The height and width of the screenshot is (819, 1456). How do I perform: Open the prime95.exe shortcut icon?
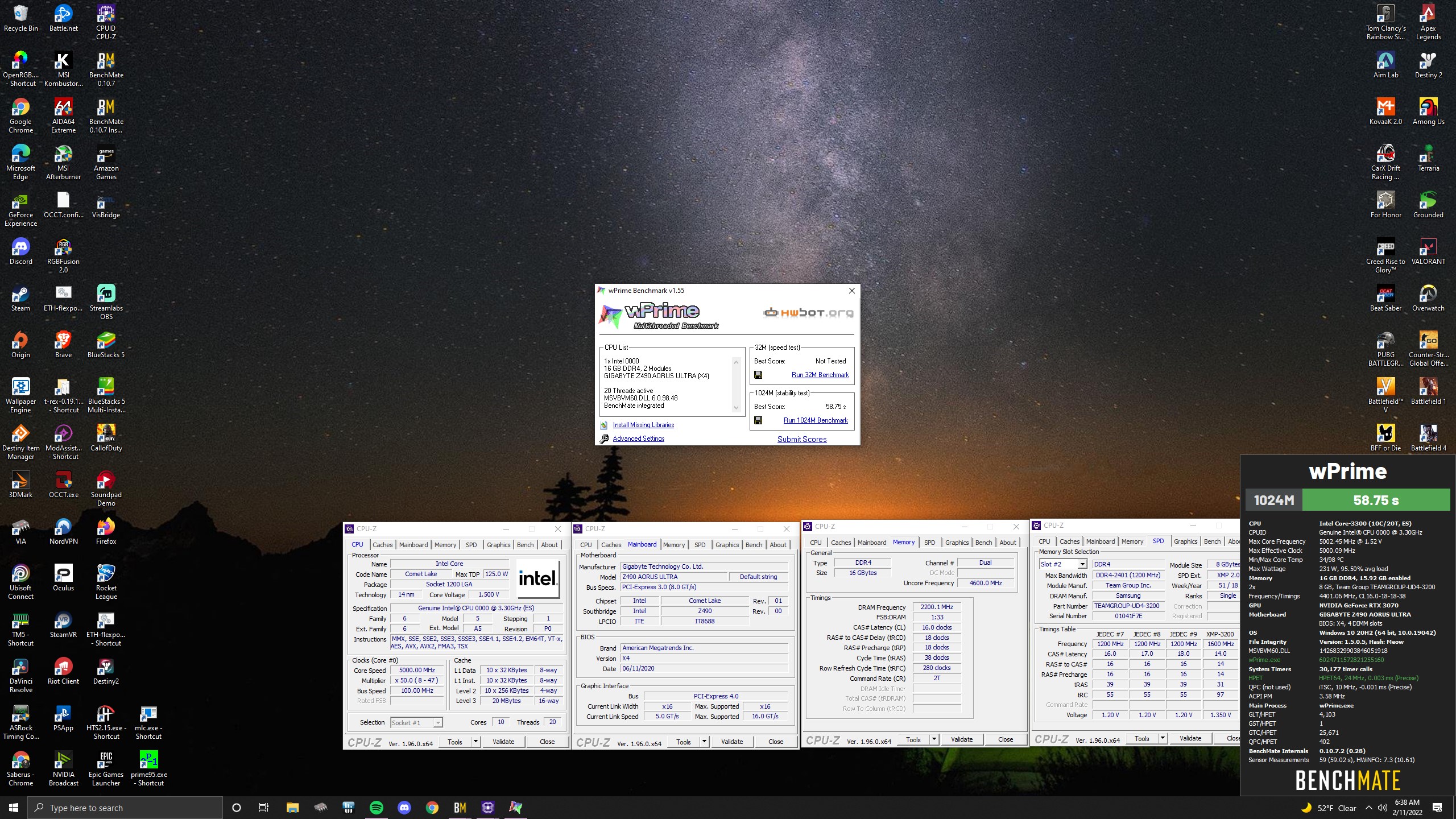148,768
